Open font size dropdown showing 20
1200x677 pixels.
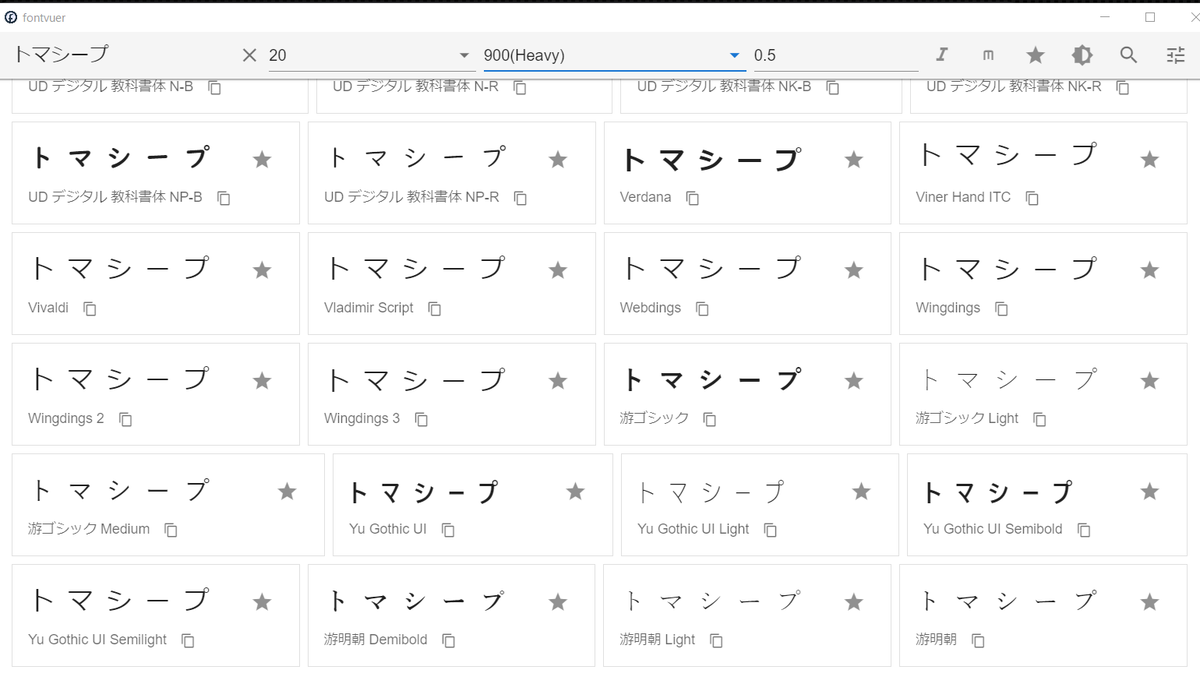[x=371, y=55]
